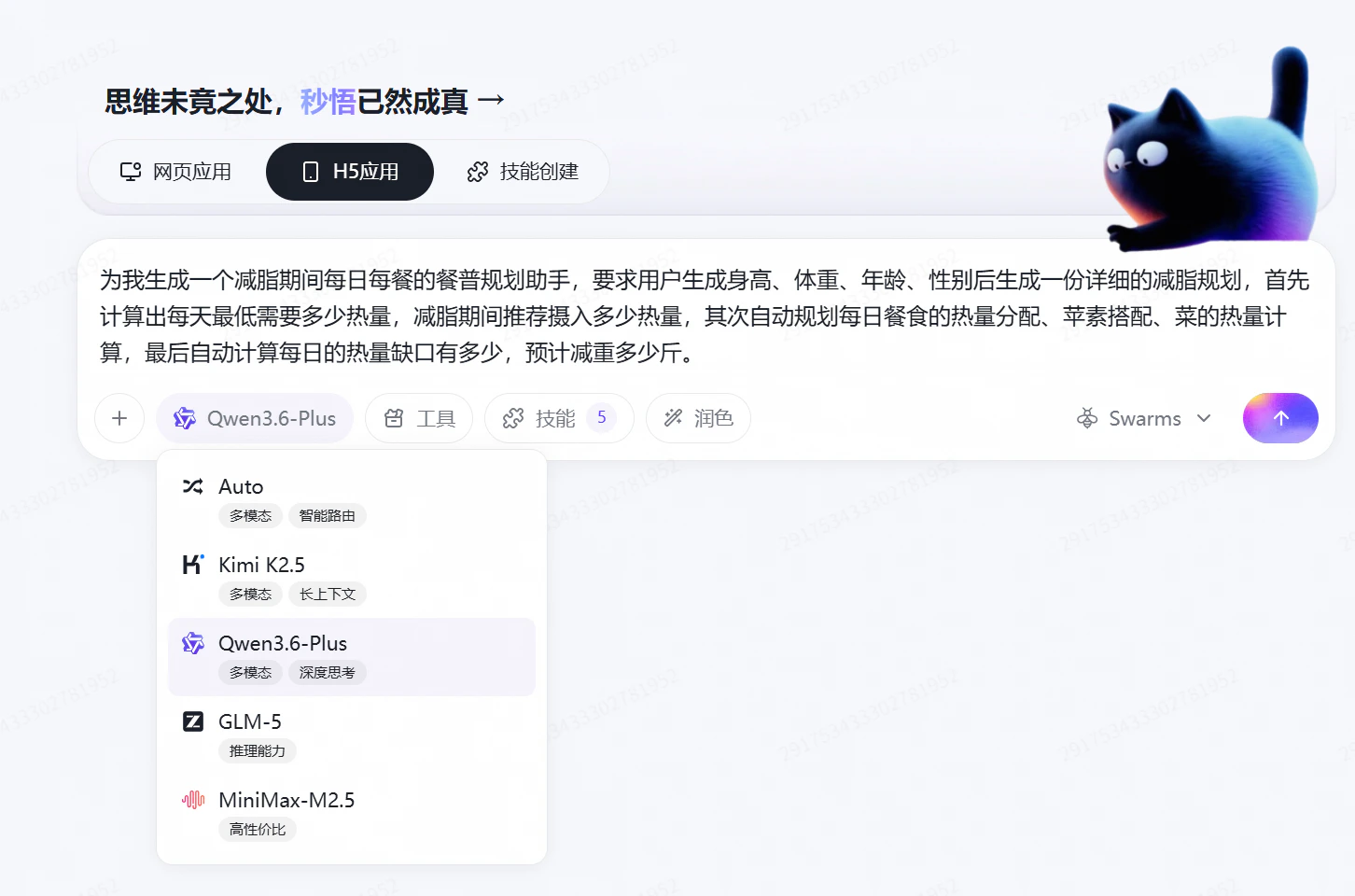
Task: Click the 润色 magic wand icon
Action: (x=673, y=418)
